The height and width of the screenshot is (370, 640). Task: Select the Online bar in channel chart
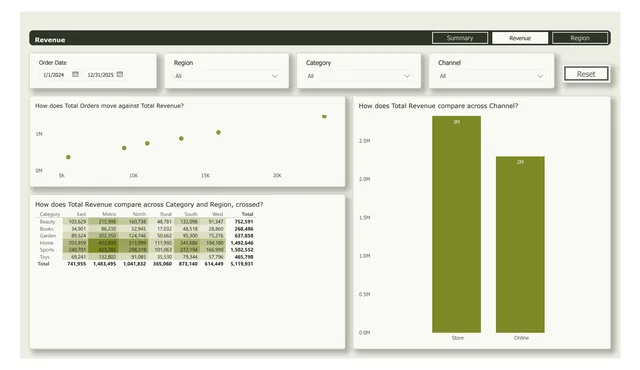point(520,244)
